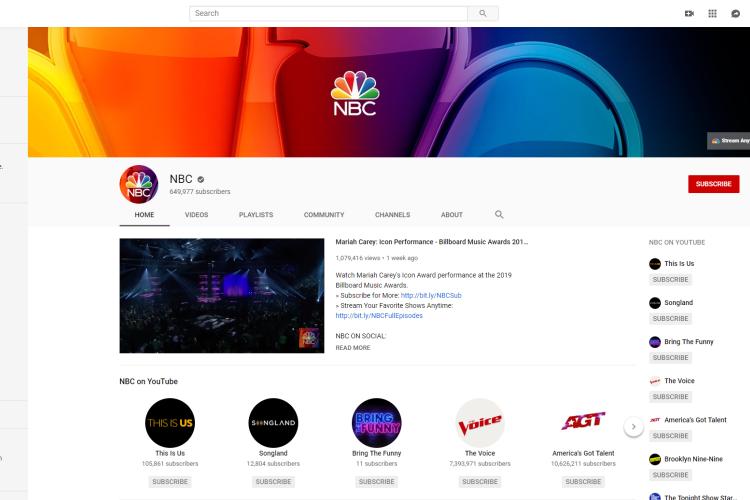
Task: Open the create video camera icon
Action: [x=689, y=13]
